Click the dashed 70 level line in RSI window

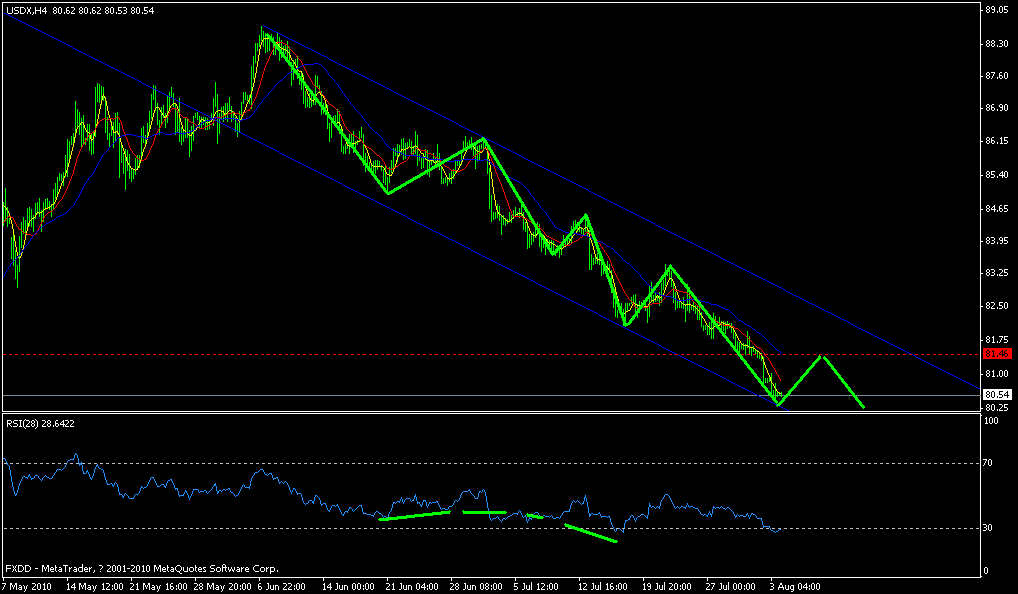[x=500, y=463]
